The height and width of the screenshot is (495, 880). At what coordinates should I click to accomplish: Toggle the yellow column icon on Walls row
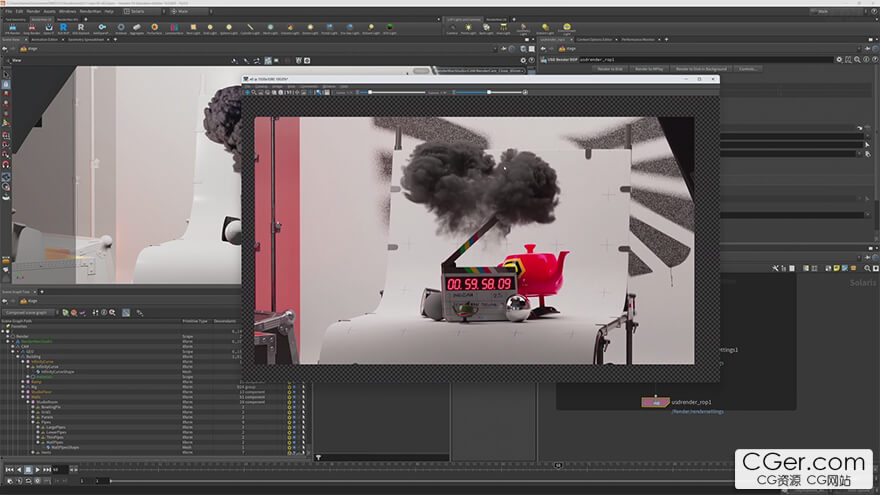pyautogui.click(x=290, y=397)
